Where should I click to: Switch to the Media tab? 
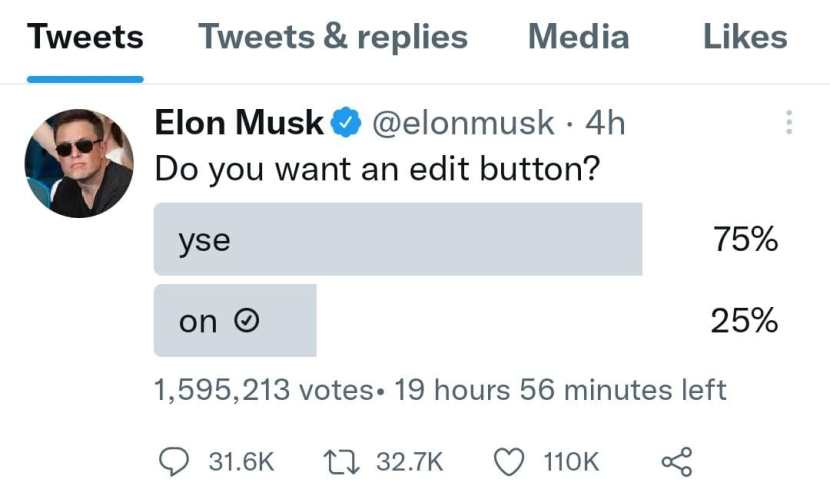[x=579, y=37]
